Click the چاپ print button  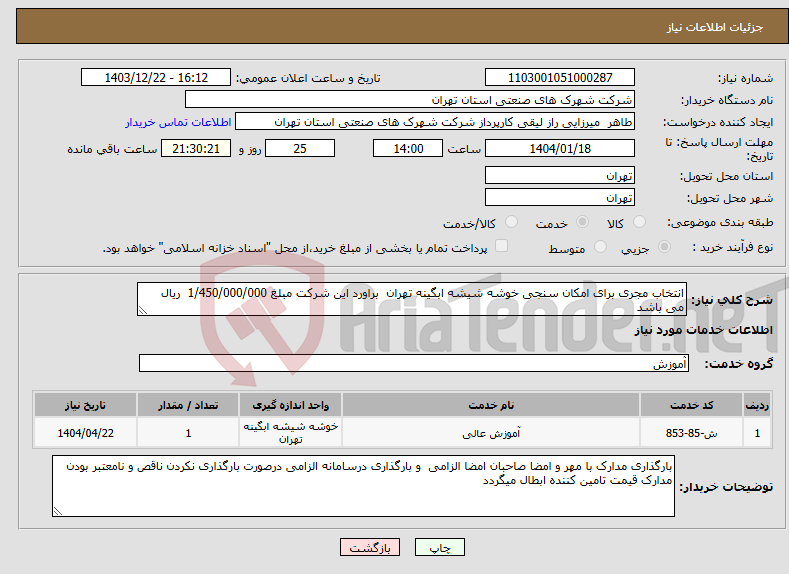pos(440,547)
